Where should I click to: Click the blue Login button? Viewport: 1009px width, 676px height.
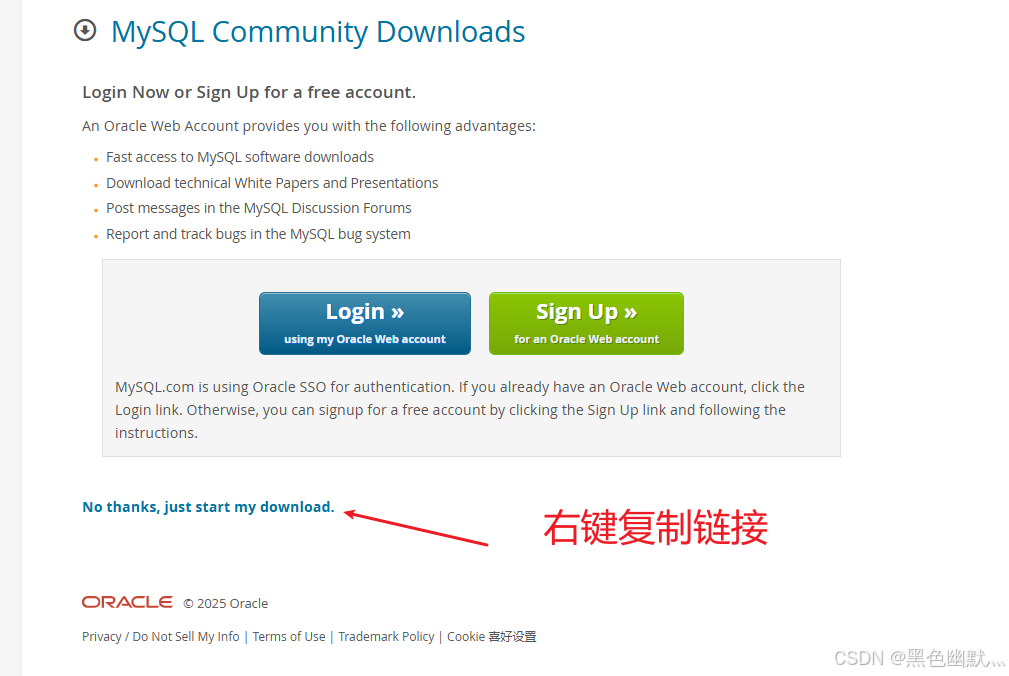point(365,324)
